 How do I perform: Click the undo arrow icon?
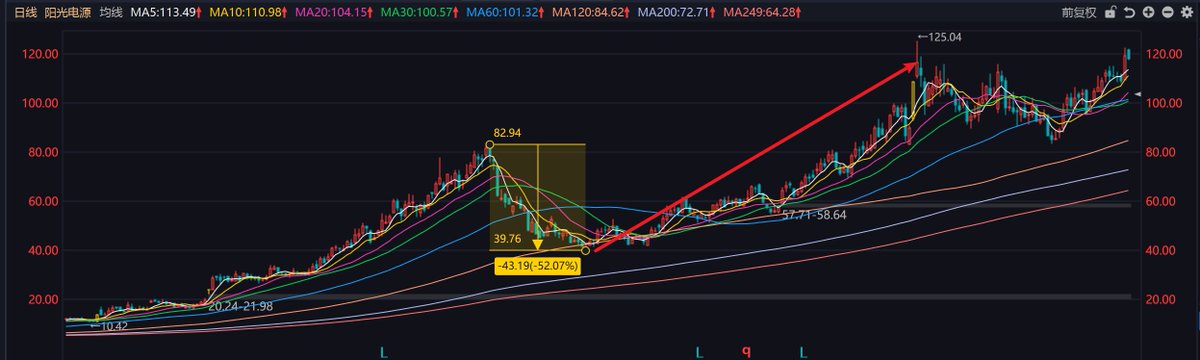tap(1129, 13)
